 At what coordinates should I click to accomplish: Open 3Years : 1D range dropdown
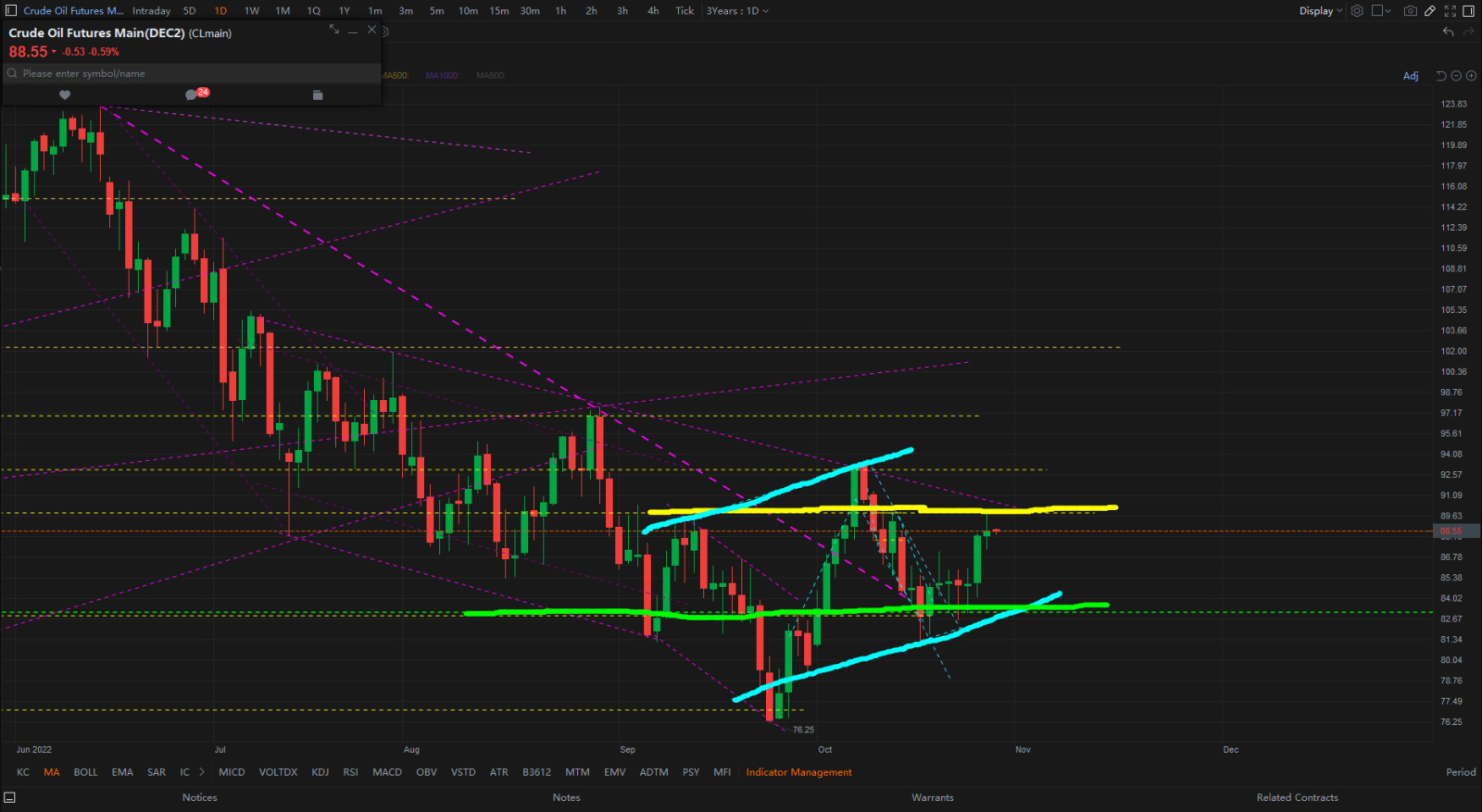737,11
